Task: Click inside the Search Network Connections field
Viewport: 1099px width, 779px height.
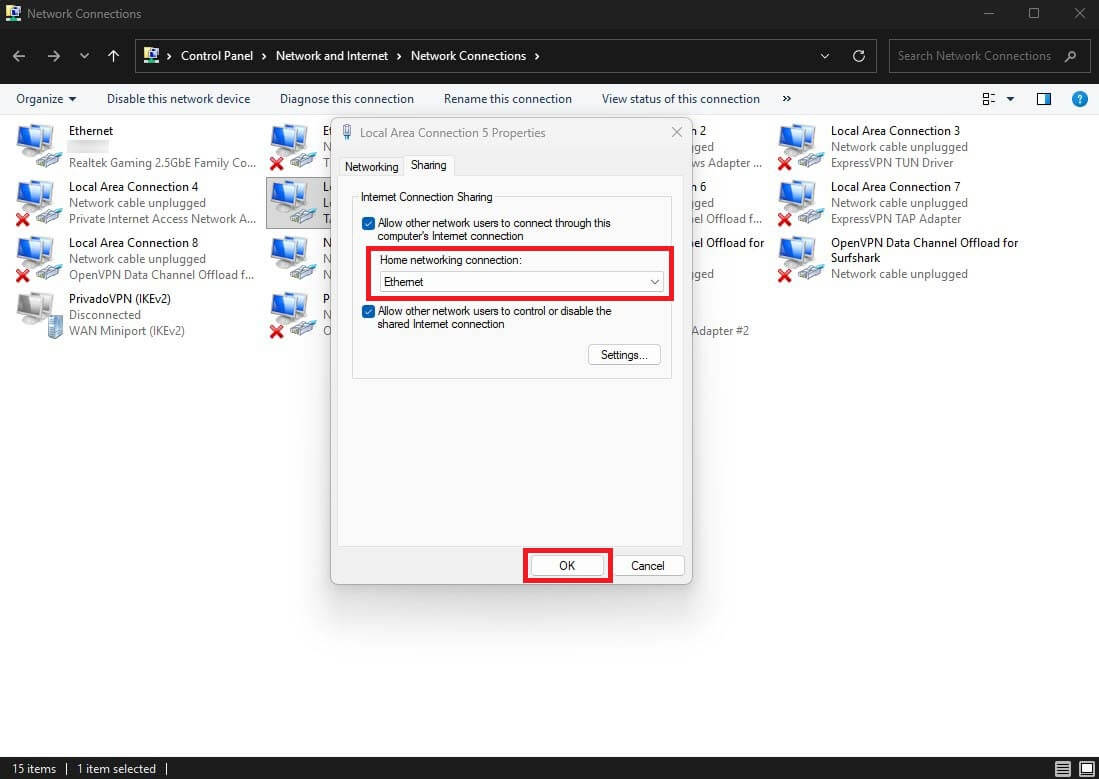Action: [x=975, y=56]
